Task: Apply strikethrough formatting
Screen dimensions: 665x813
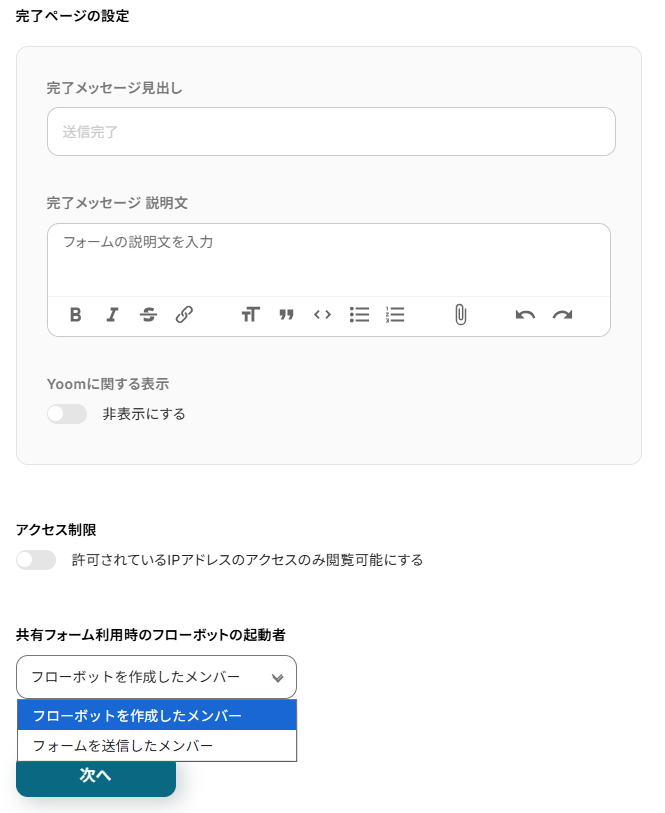Action: (x=148, y=315)
